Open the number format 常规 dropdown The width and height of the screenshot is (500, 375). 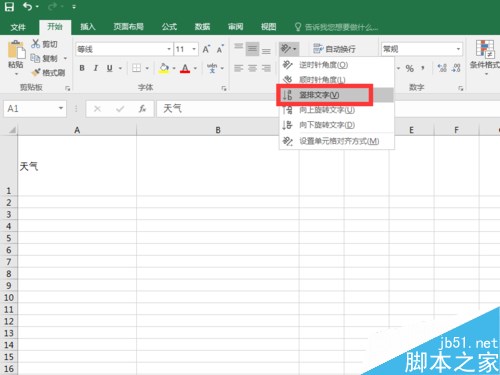[459, 49]
